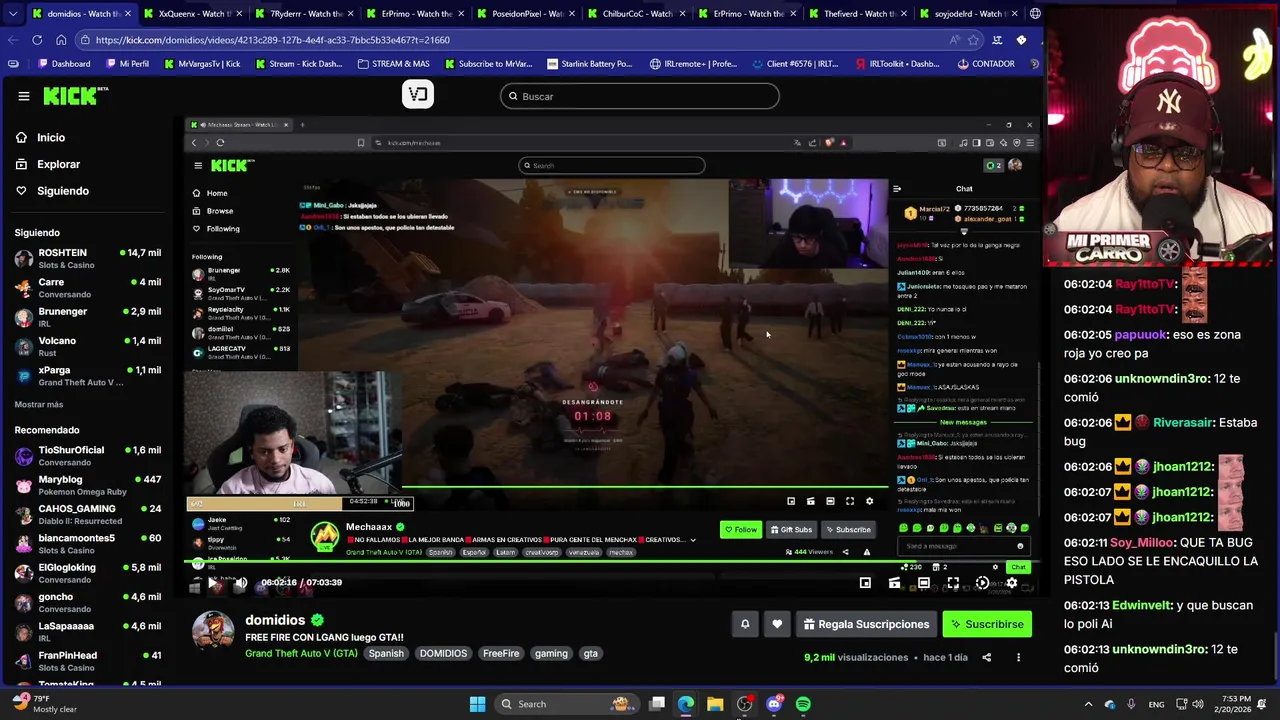Viewport: 1280px width, 720px height.
Task: Open the IRLToolkit Dashboard bookmark
Action: pos(898,64)
